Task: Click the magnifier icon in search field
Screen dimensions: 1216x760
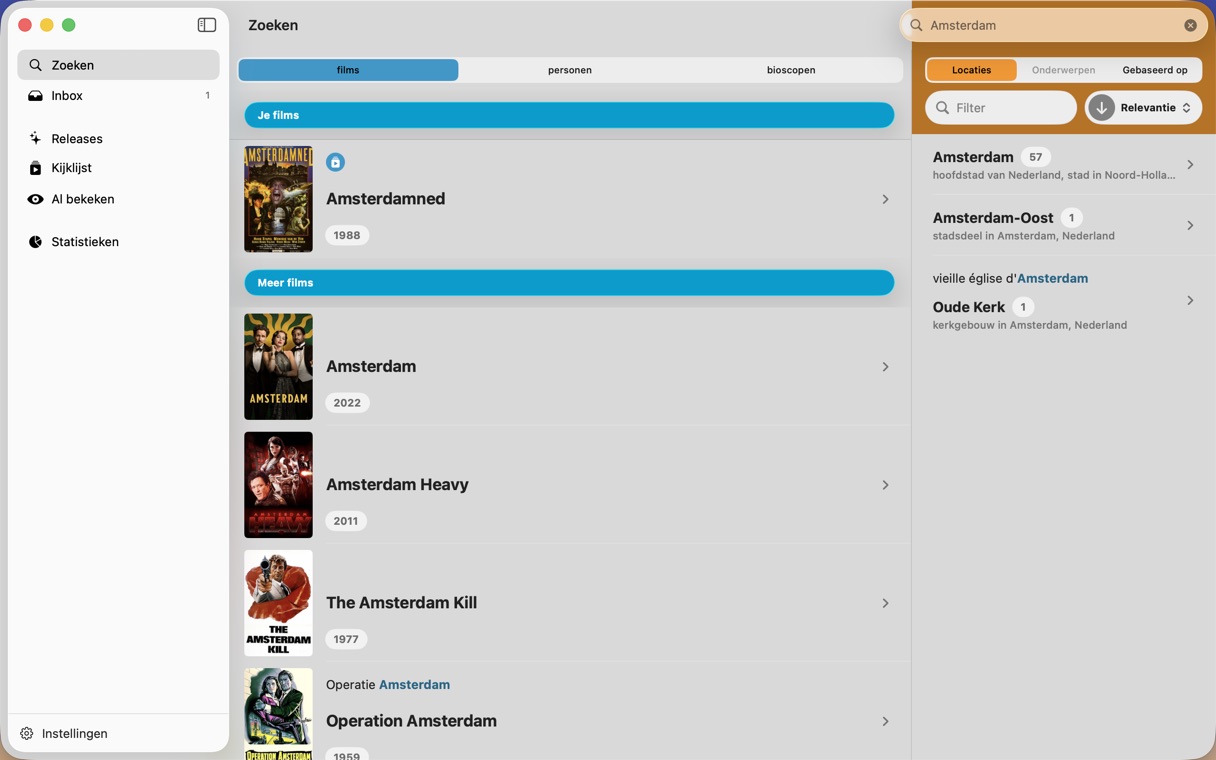Action: [916, 26]
